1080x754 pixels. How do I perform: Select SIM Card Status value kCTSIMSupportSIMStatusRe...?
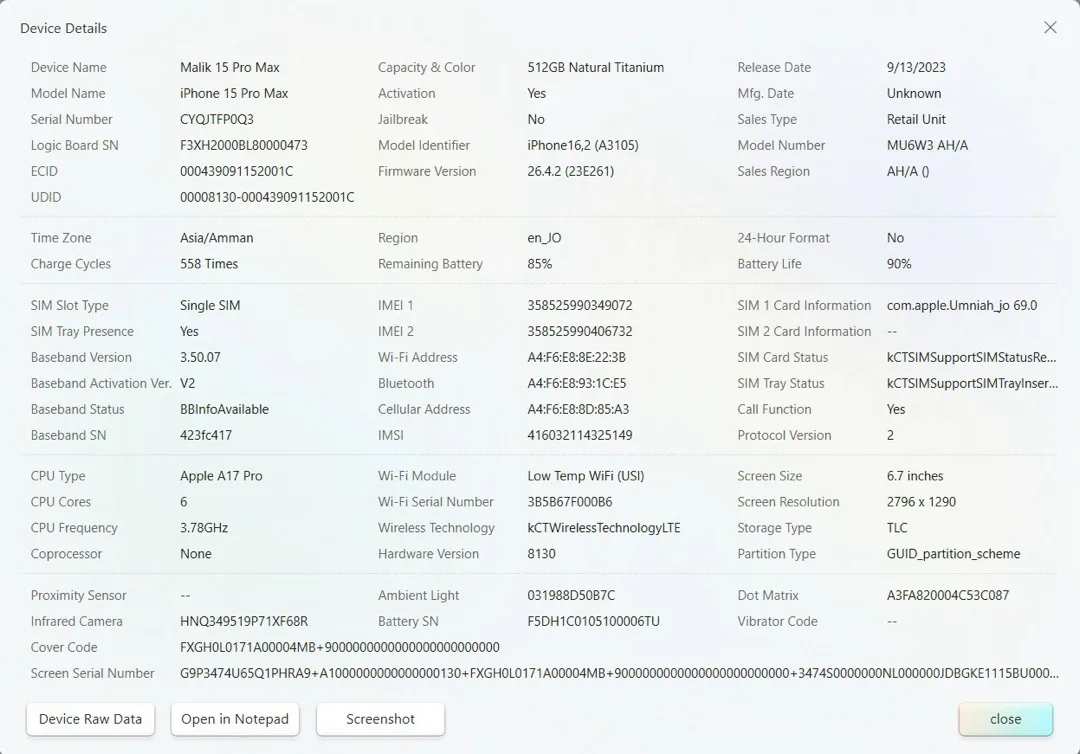[x=971, y=357]
